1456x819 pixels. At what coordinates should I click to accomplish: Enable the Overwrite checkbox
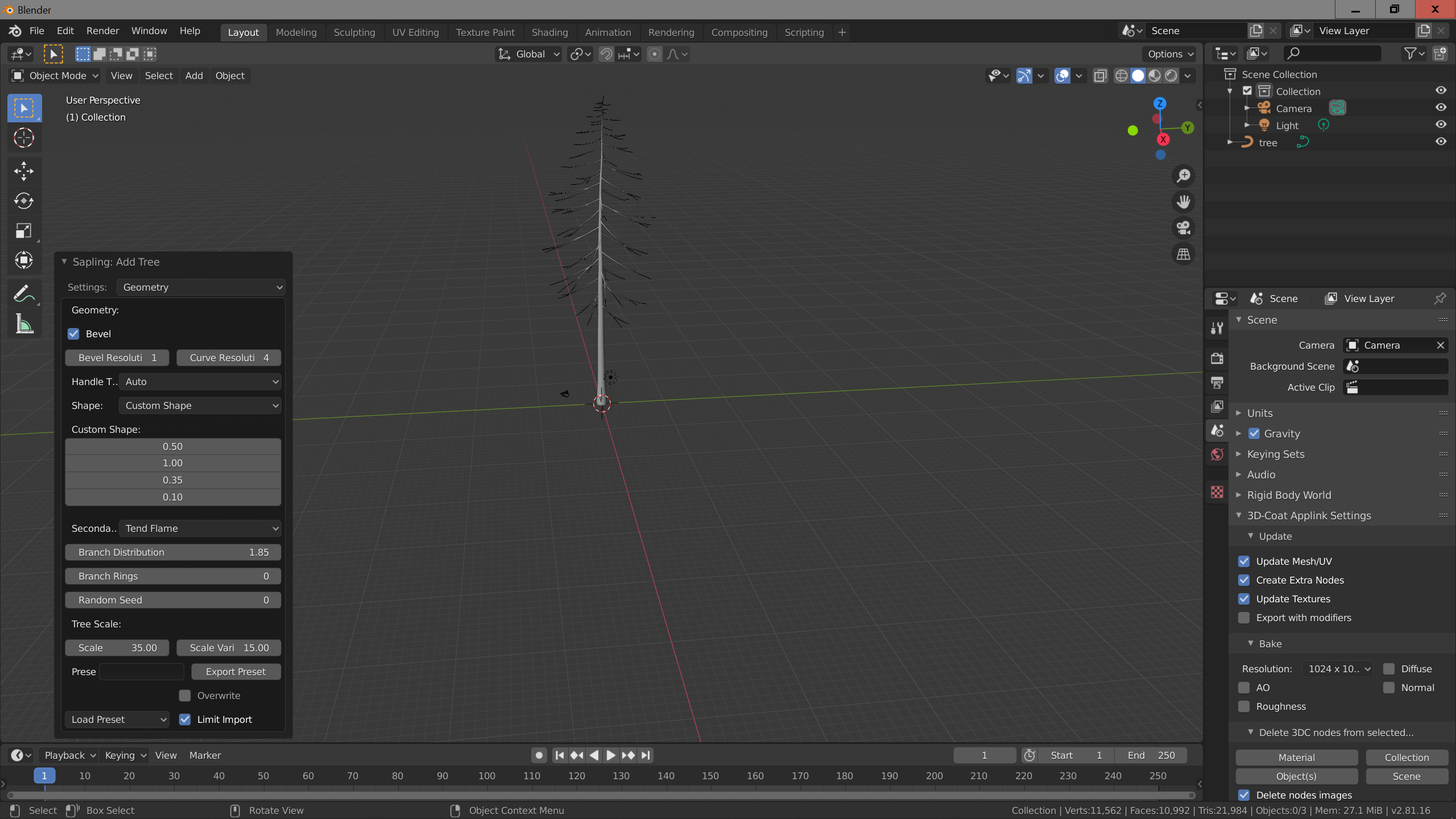tap(185, 696)
